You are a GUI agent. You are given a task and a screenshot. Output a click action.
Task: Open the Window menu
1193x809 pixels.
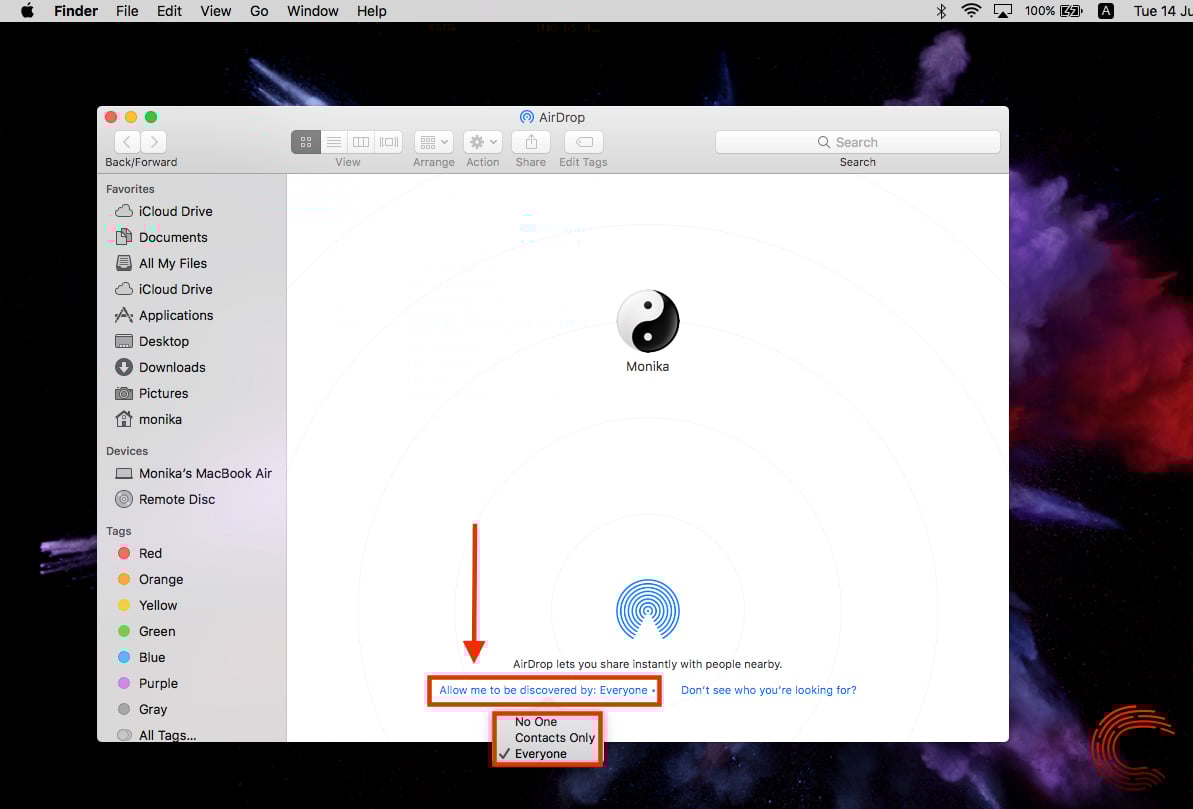tap(313, 11)
